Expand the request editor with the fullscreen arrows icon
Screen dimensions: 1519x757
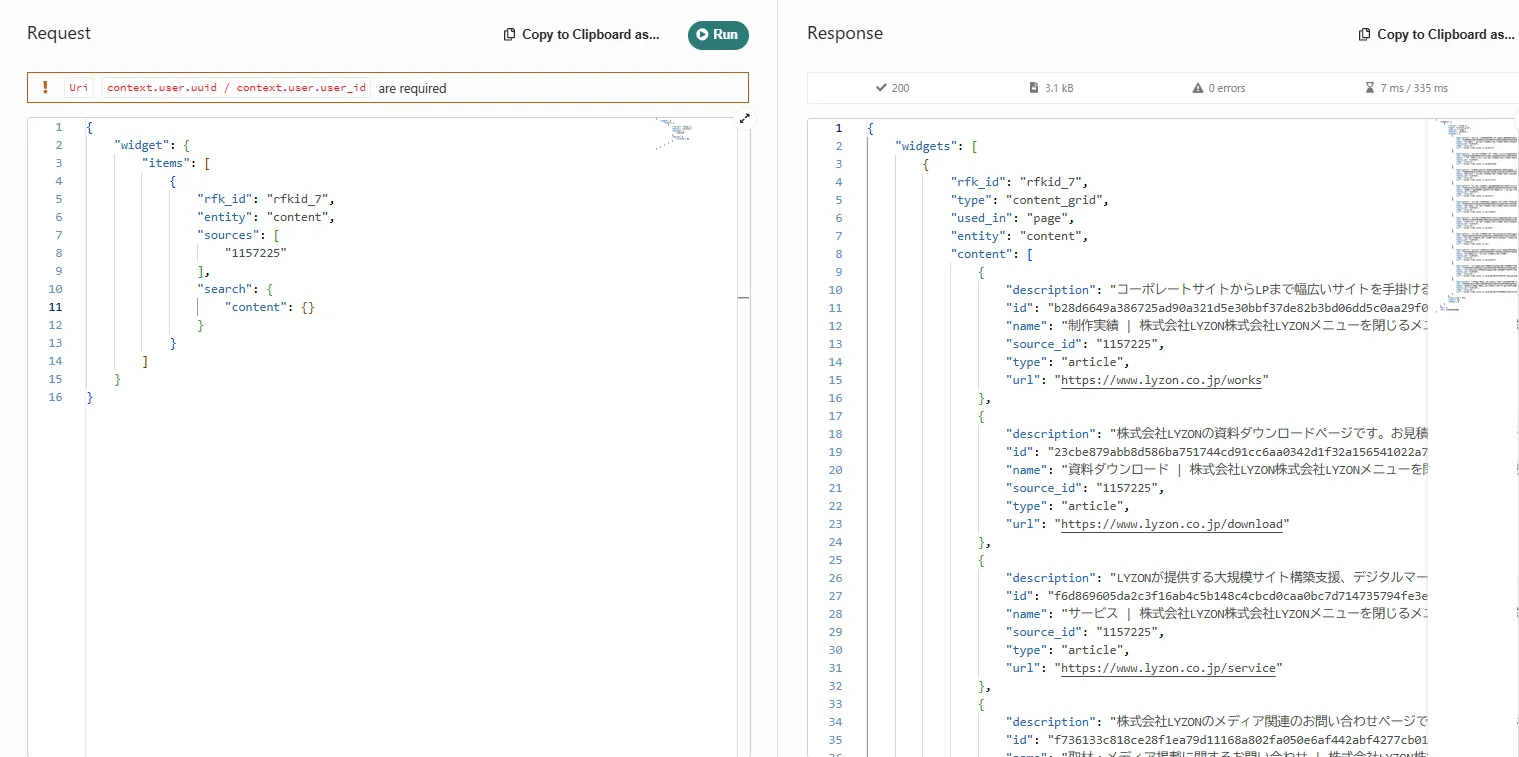point(744,118)
